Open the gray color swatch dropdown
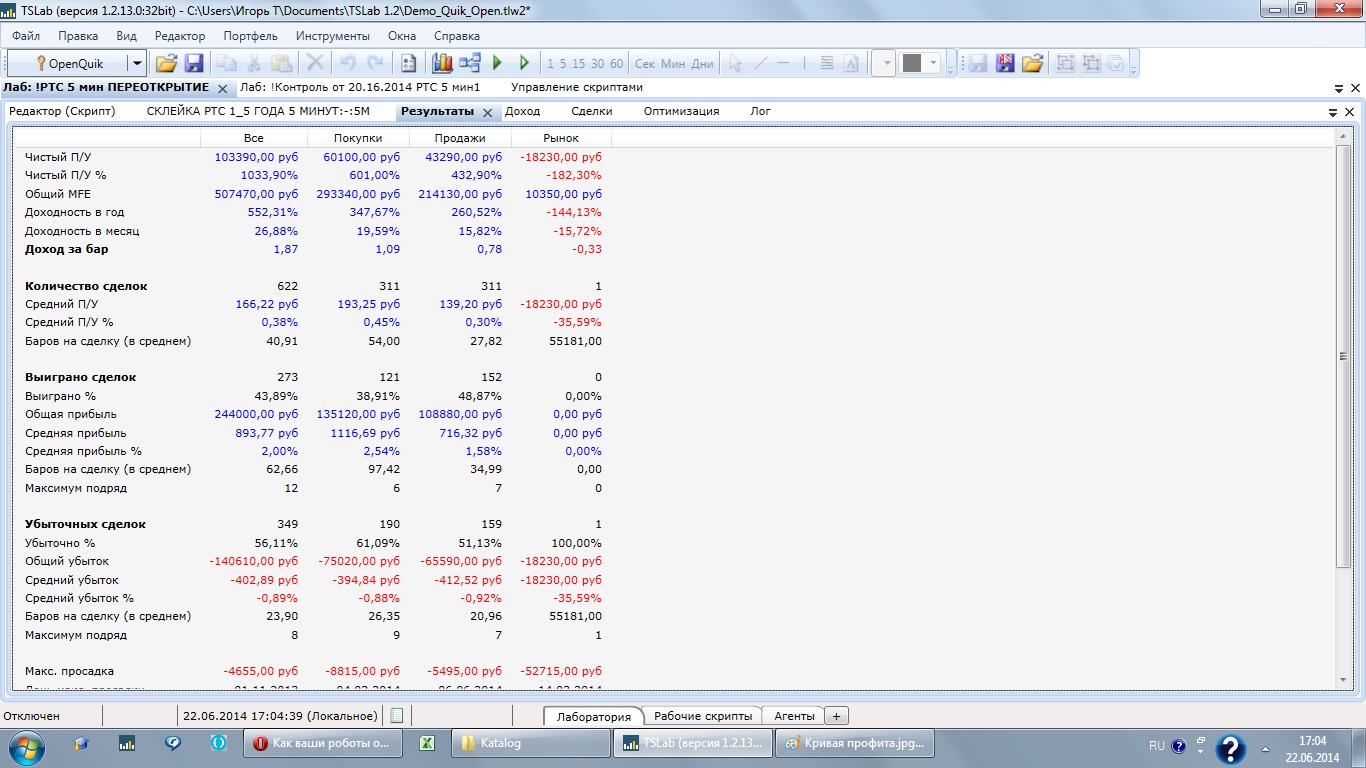The image size is (1366, 768). coord(934,63)
